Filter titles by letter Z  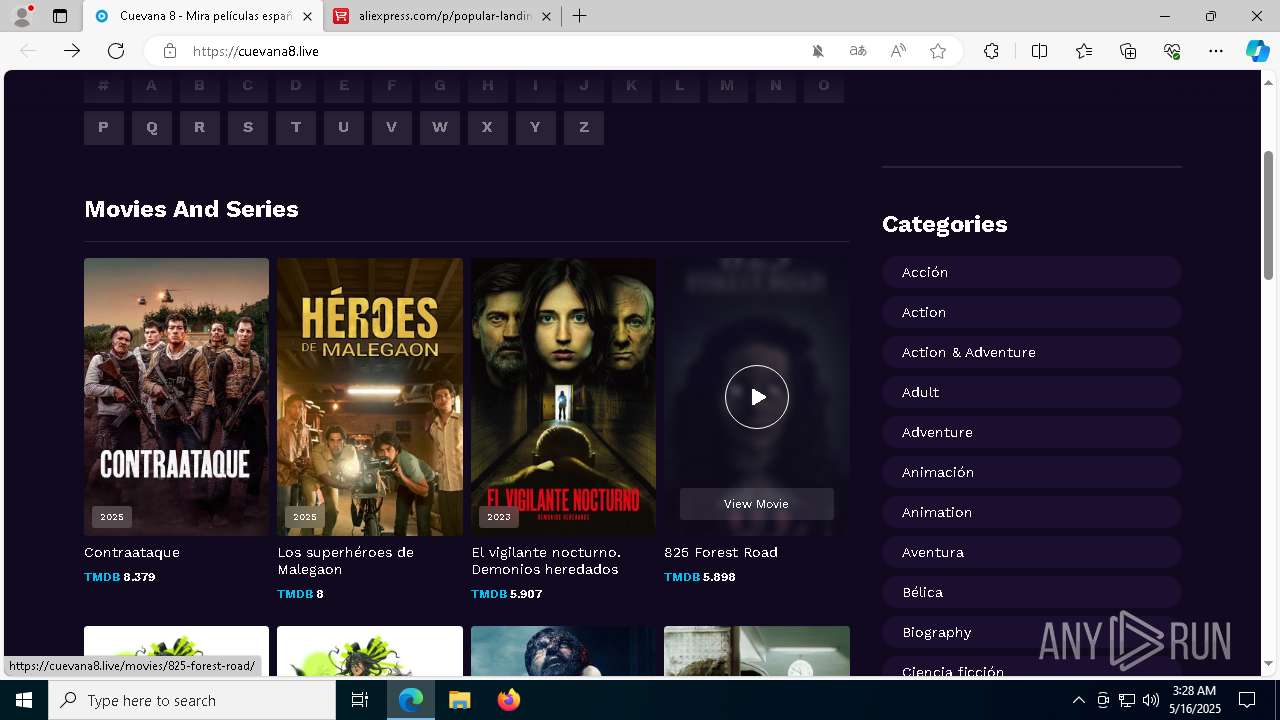click(584, 127)
